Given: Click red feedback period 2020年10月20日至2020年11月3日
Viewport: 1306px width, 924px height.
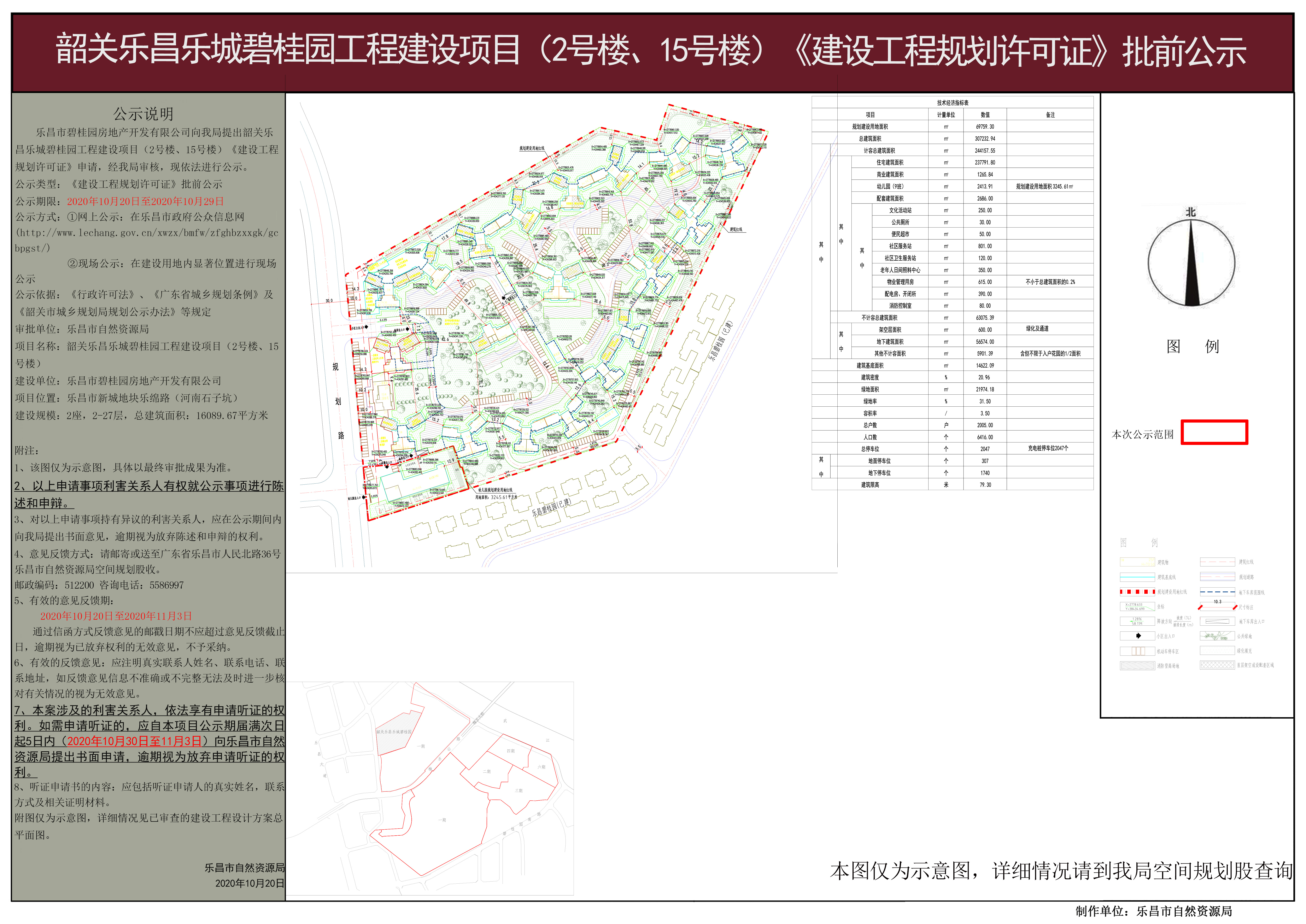Looking at the screenshot, I should click(116, 616).
